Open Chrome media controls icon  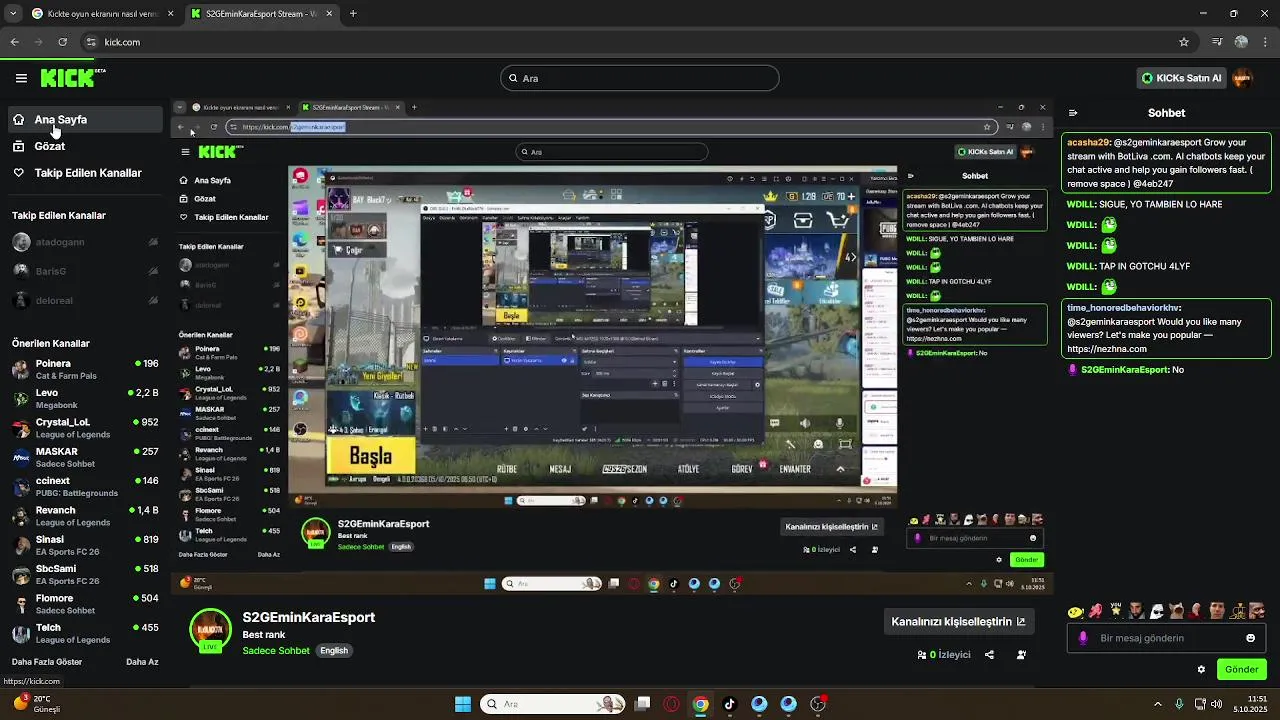[1217, 42]
